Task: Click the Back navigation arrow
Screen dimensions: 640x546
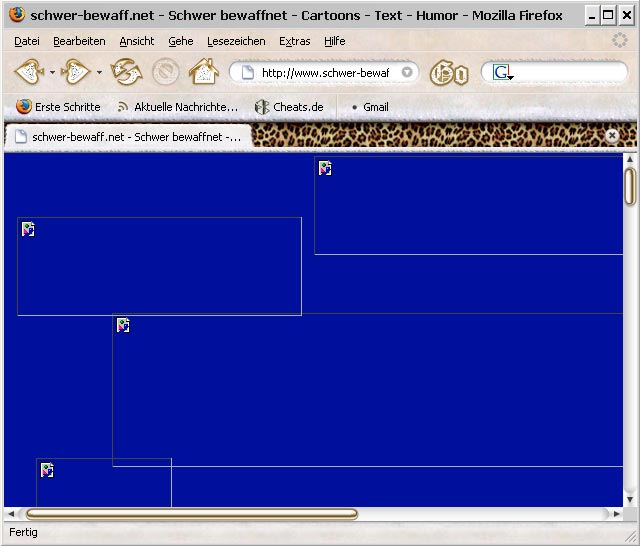Action: tap(28, 72)
